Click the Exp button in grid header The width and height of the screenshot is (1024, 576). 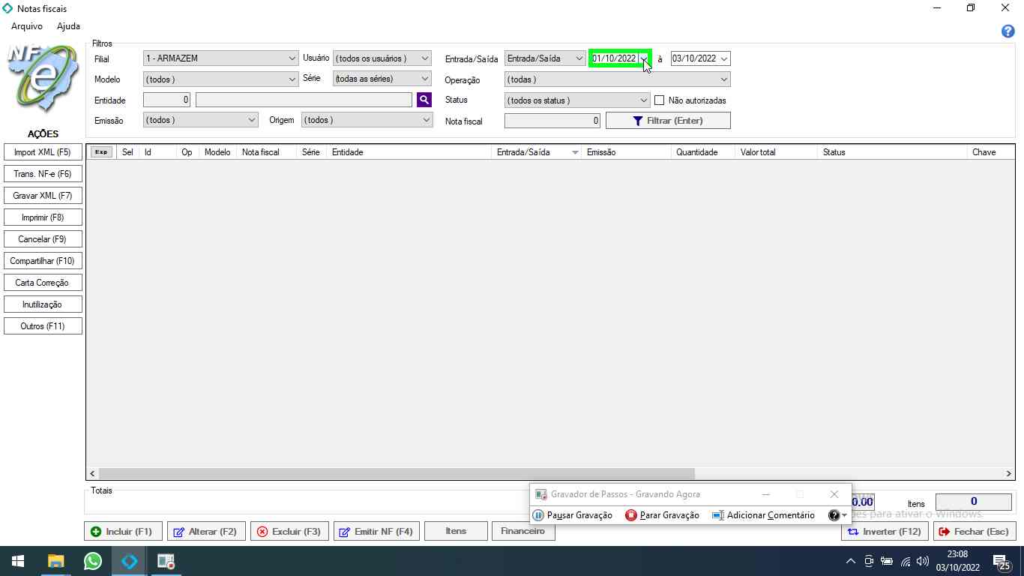[x=101, y=152]
